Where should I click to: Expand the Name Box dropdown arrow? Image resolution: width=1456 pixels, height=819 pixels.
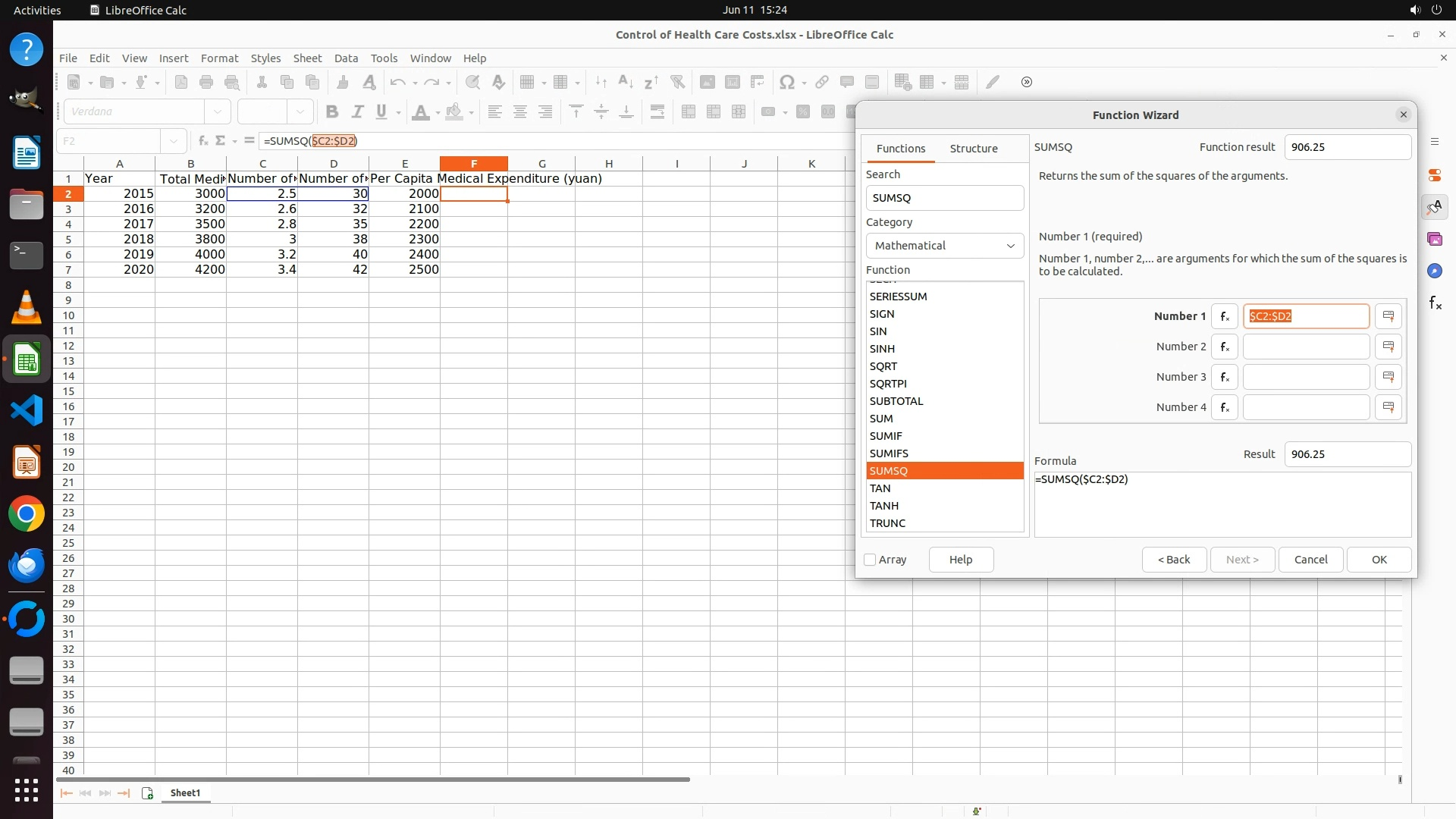[x=174, y=141]
